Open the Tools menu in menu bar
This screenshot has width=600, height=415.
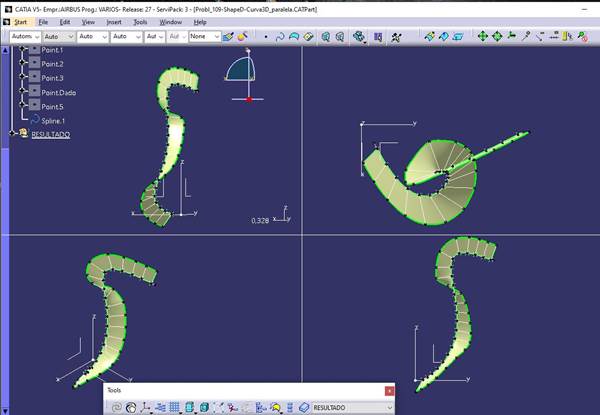click(x=142, y=21)
